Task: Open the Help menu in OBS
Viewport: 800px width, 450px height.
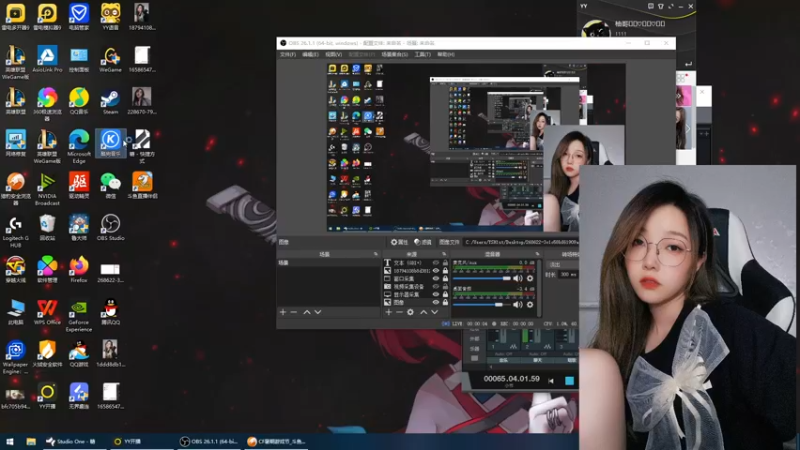Action: pos(446,55)
